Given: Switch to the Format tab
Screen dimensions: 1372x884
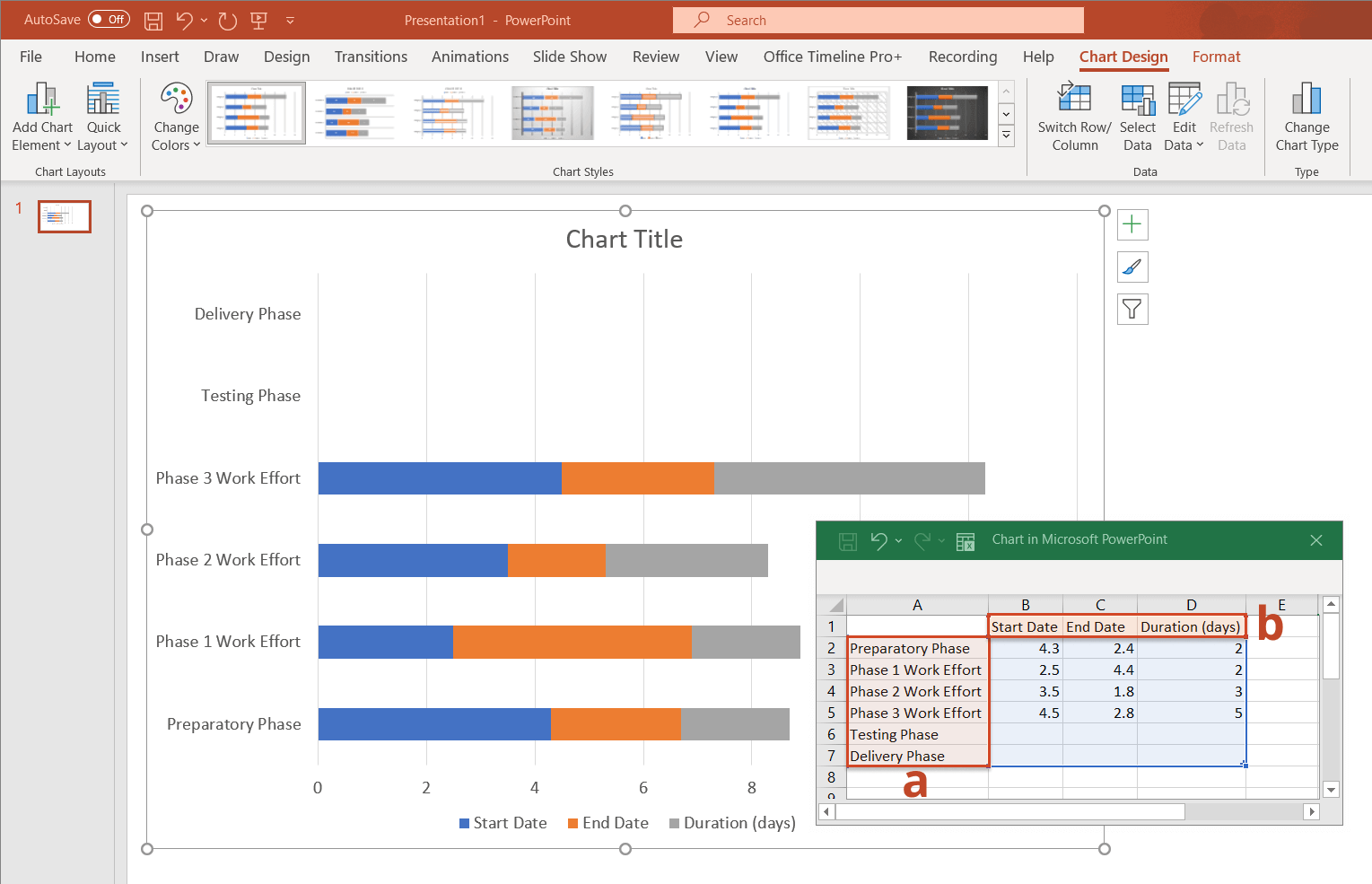Looking at the screenshot, I should [x=1216, y=57].
